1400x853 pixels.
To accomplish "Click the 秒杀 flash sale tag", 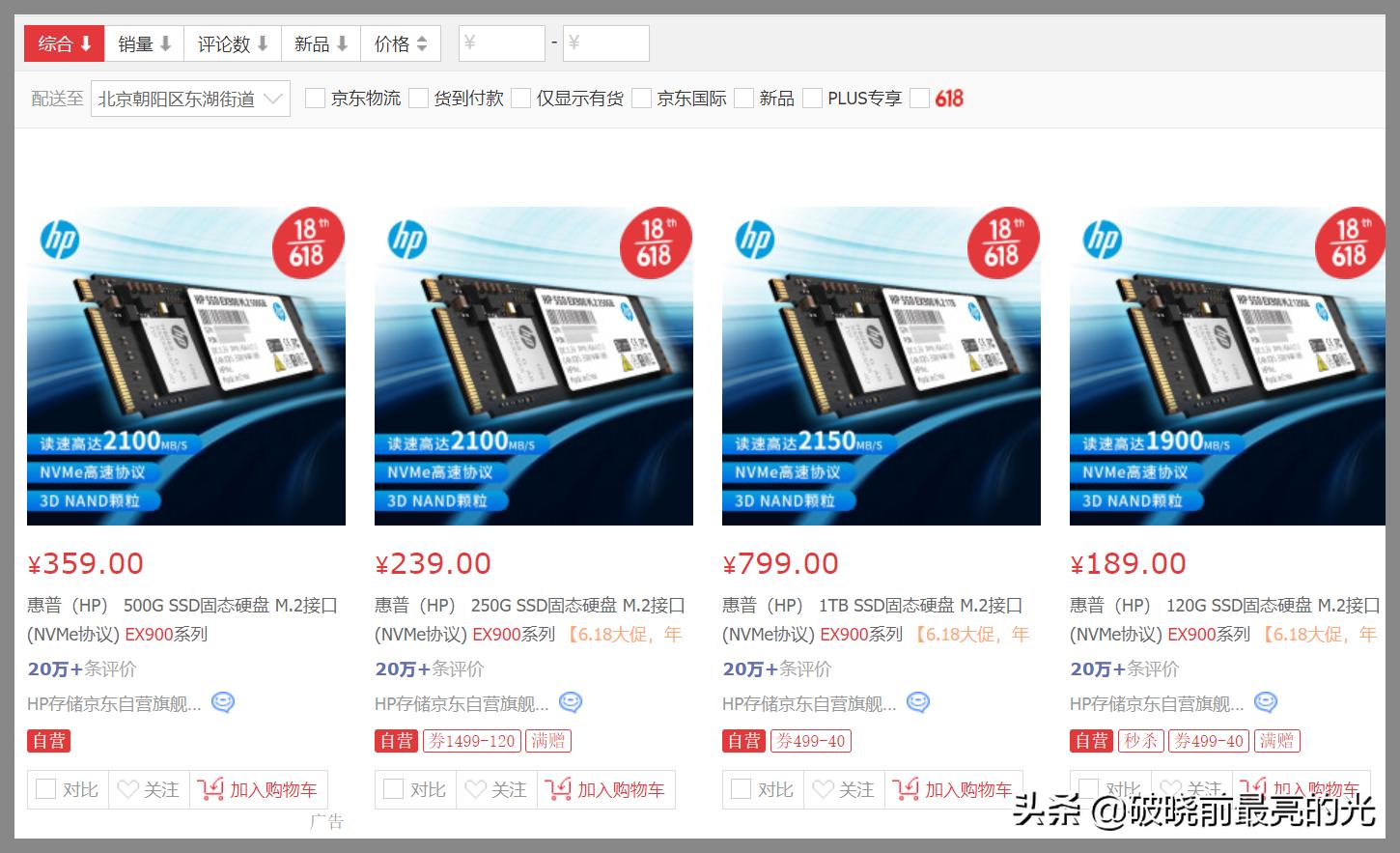I will 1141,741.
